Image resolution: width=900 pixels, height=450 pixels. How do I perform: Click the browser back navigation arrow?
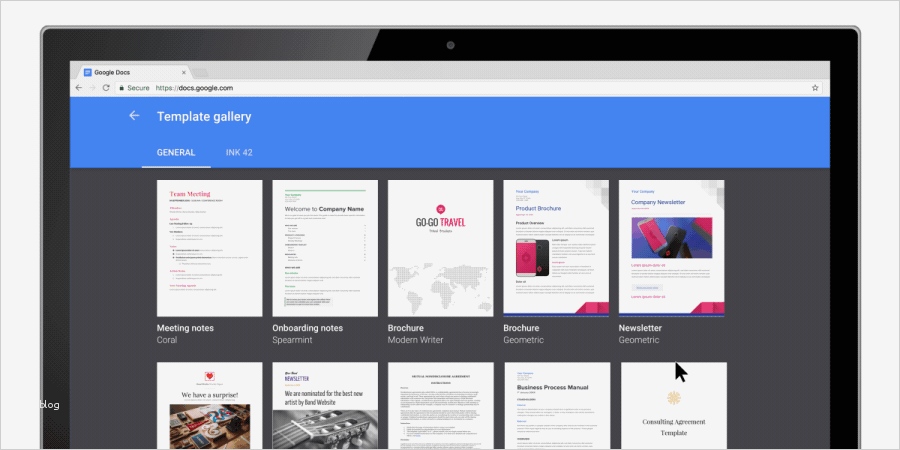pyautogui.click(x=79, y=88)
